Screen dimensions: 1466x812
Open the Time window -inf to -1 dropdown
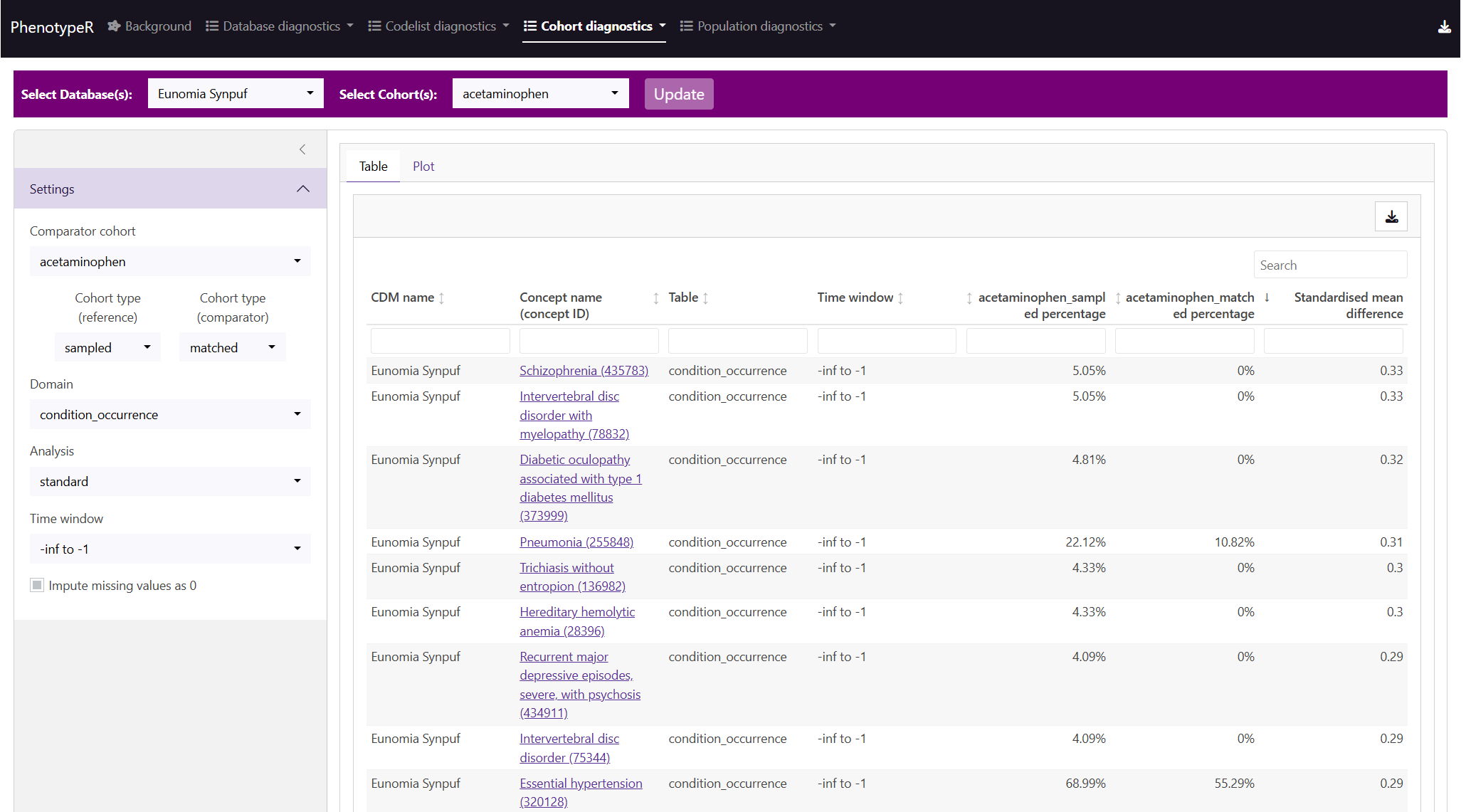pos(170,549)
